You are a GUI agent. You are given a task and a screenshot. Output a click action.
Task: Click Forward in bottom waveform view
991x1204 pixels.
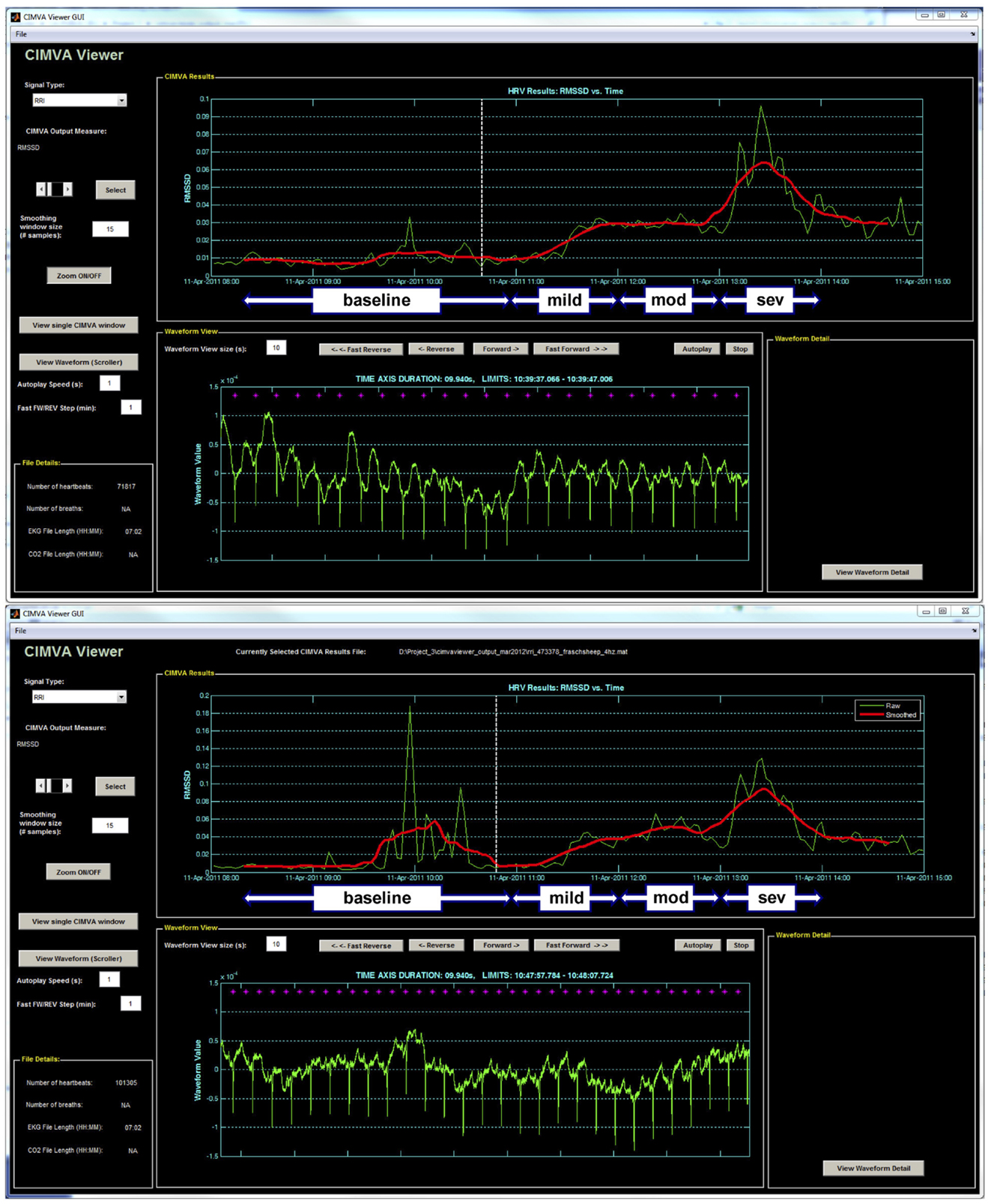[501, 946]
